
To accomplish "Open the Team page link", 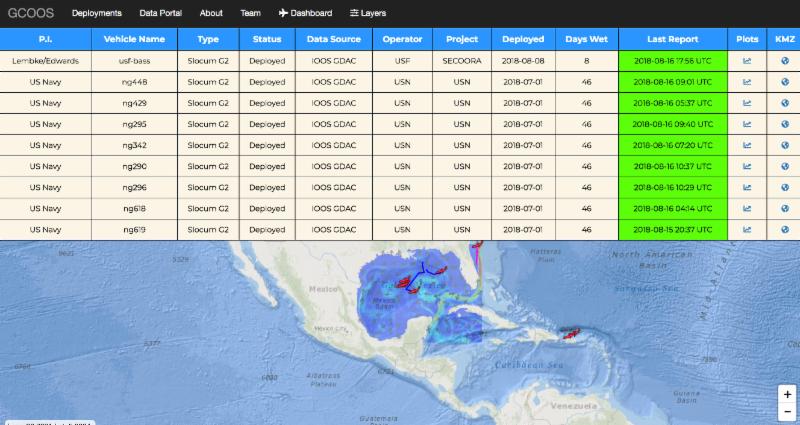I will (x=250, y=13).
